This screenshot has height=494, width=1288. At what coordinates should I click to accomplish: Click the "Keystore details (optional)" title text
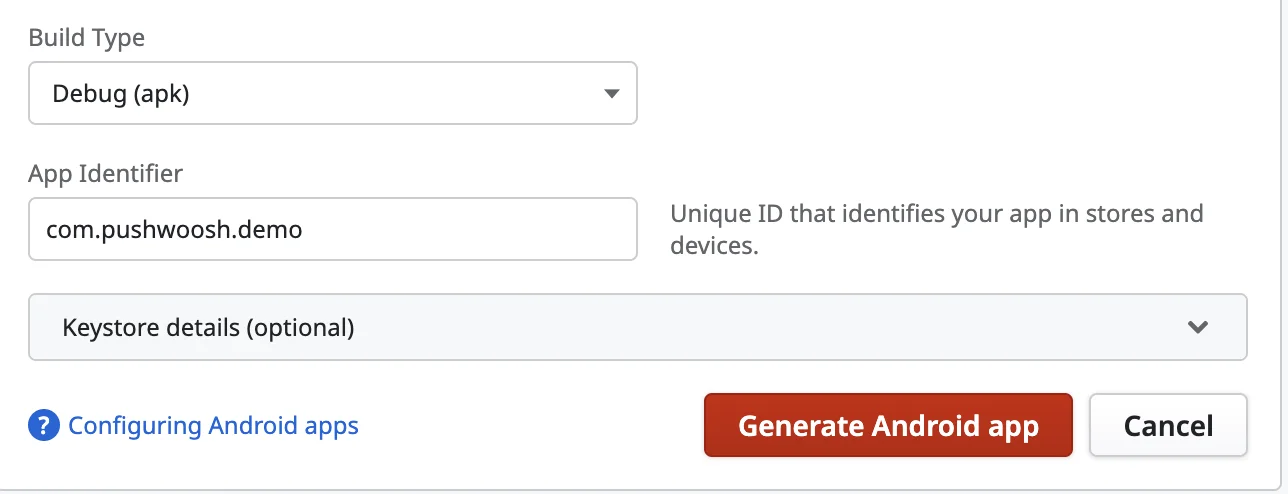pos(208,327)
